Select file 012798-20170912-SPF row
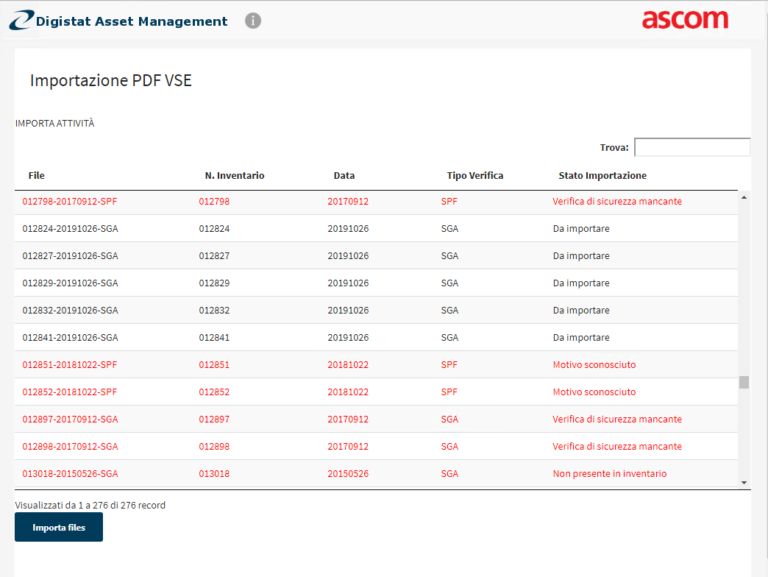The width and height of the screenshot is (768, 577). click(x=70, y=201)
